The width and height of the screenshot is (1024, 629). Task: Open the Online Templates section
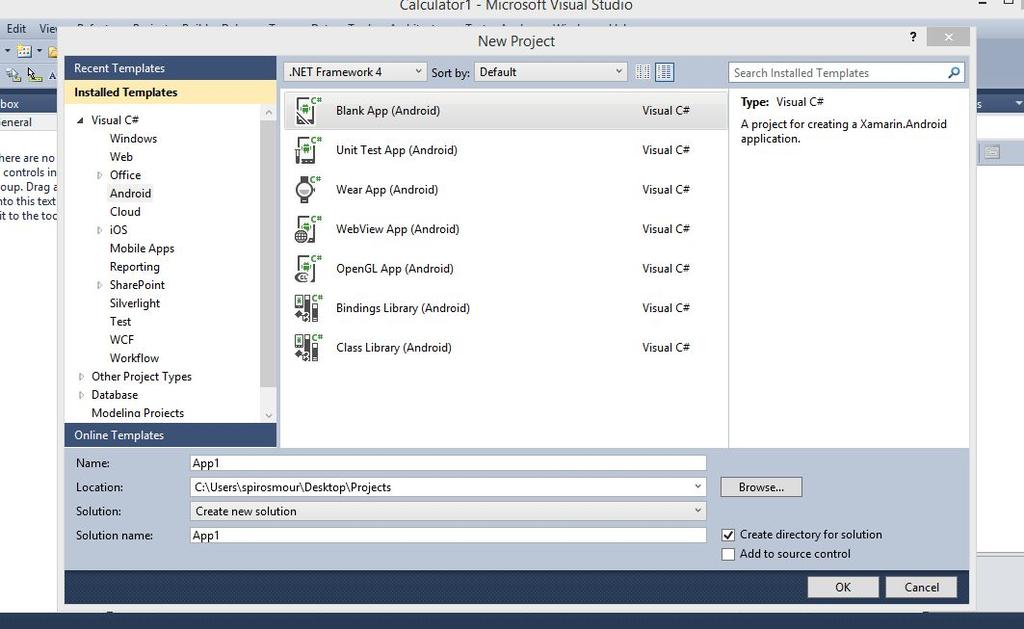170,435
